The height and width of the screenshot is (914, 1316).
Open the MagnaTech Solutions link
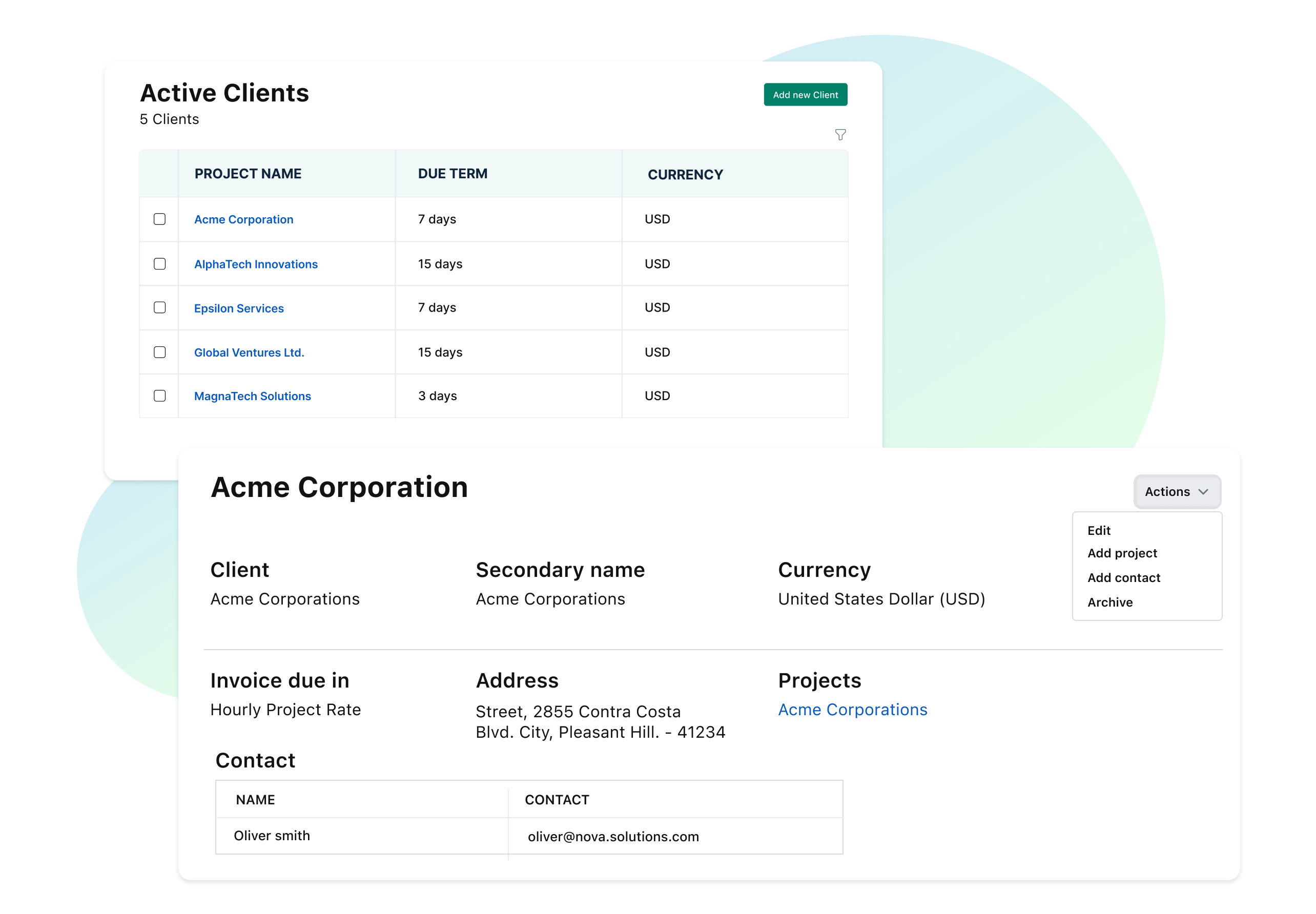coord(252,397)
